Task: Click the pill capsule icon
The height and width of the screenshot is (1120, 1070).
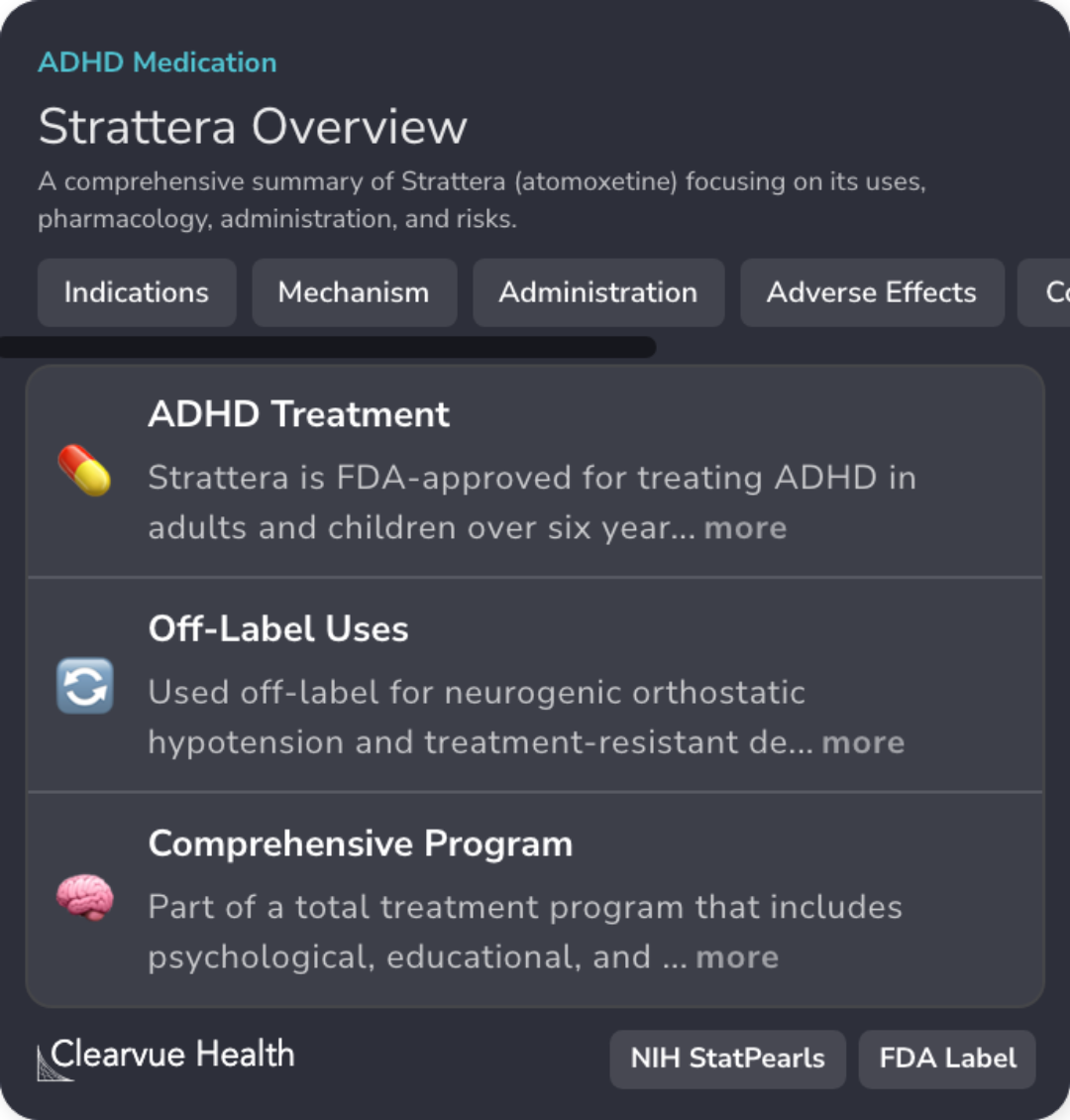Action: tap(84, 470)
